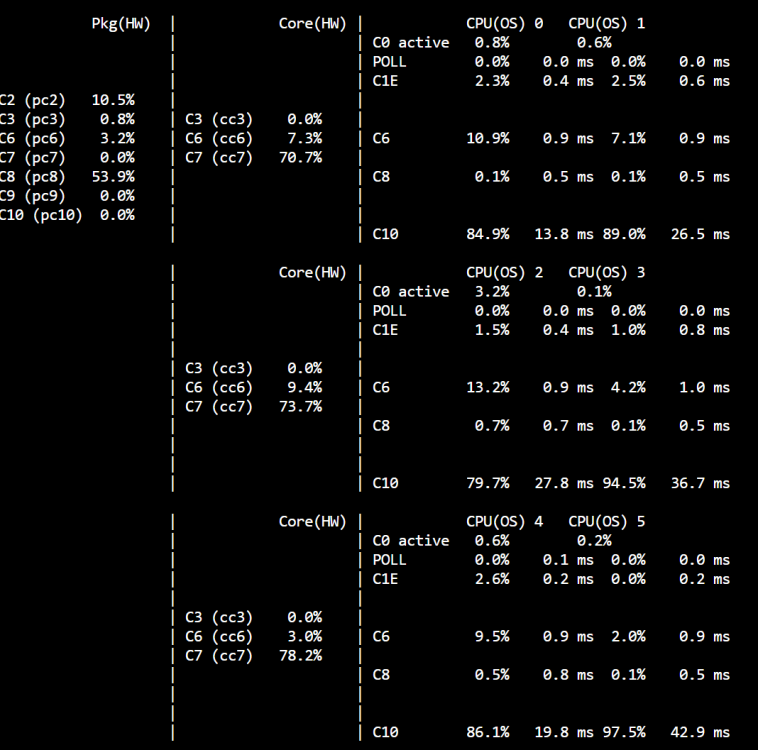Select the CPU(OS) 1 header

coord(606,24)
